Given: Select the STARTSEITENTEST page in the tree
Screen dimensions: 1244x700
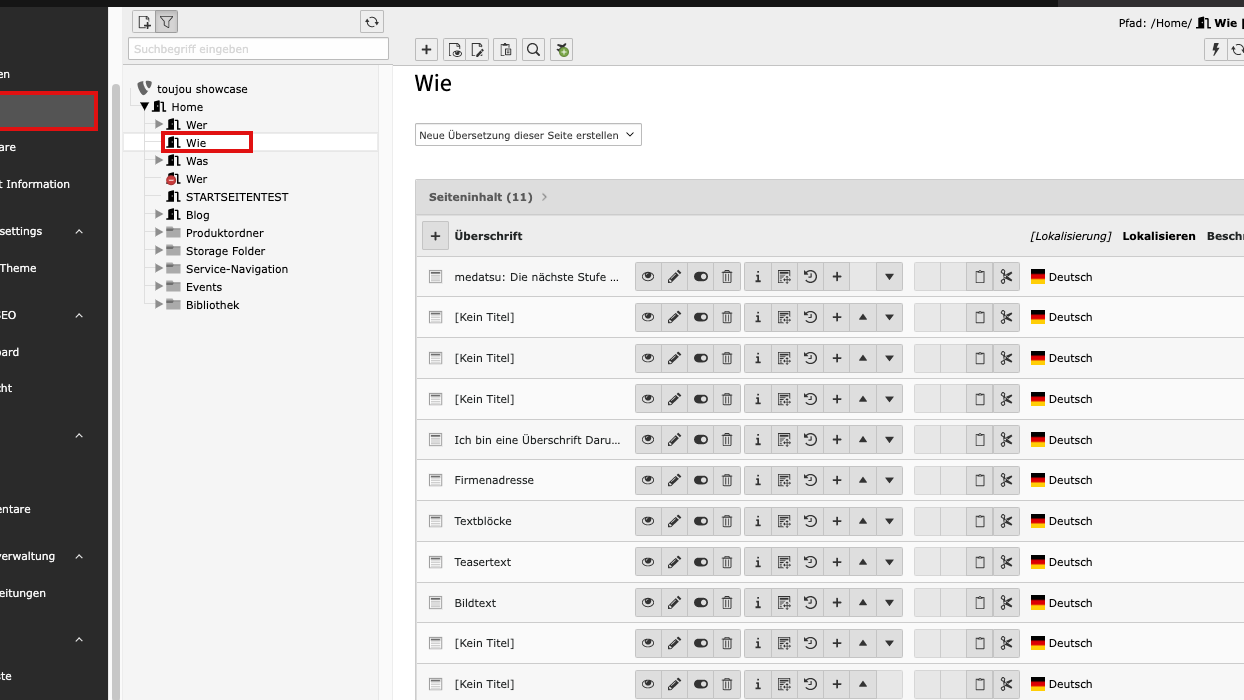Looking at the screenshot, I should (x=236, y=197).
